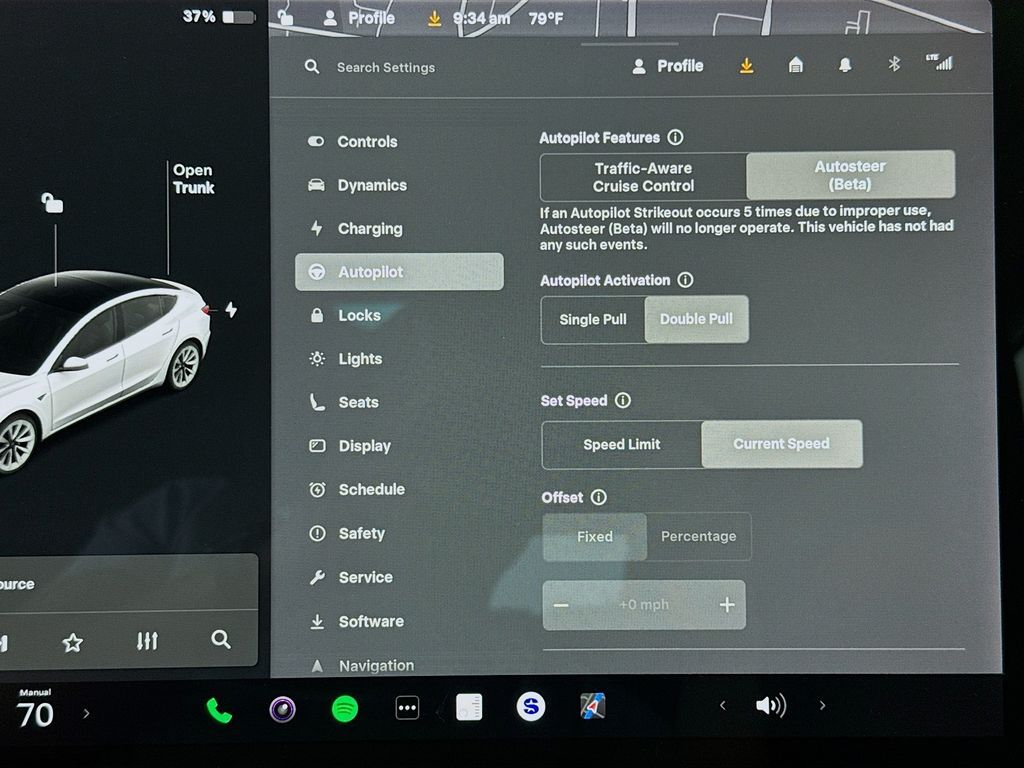Tap the 79°F outside temperature
The image size is (1024, 768).
point(546,18)
